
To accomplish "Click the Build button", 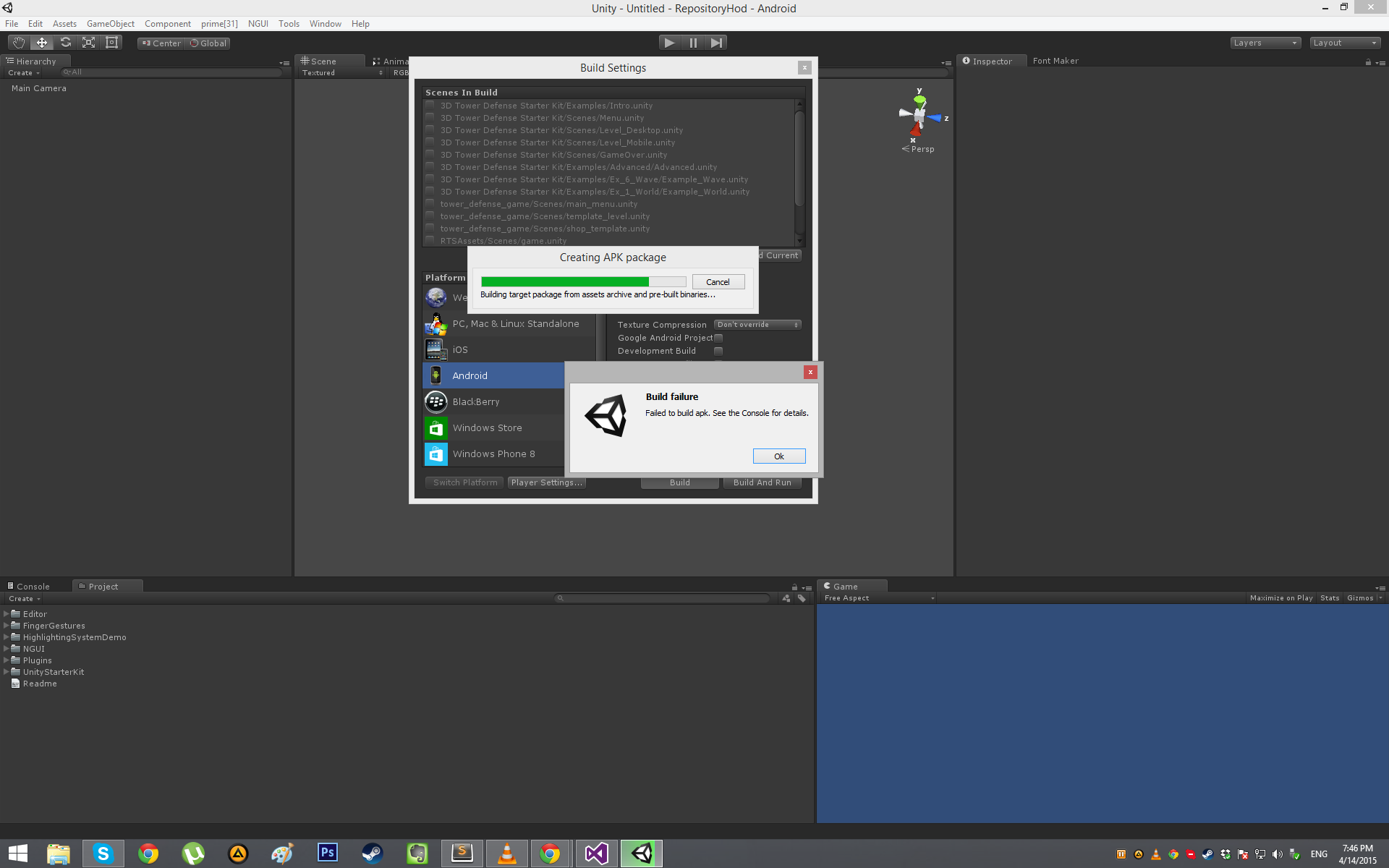I will (679, 482).
